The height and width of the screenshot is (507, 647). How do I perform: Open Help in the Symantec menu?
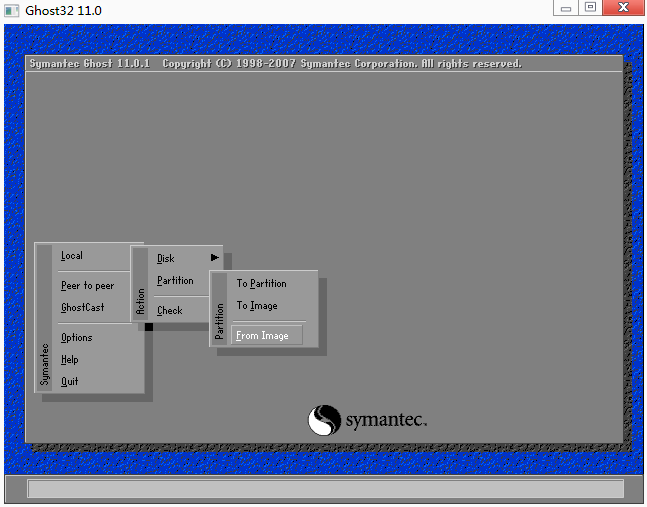click(70, 359)
